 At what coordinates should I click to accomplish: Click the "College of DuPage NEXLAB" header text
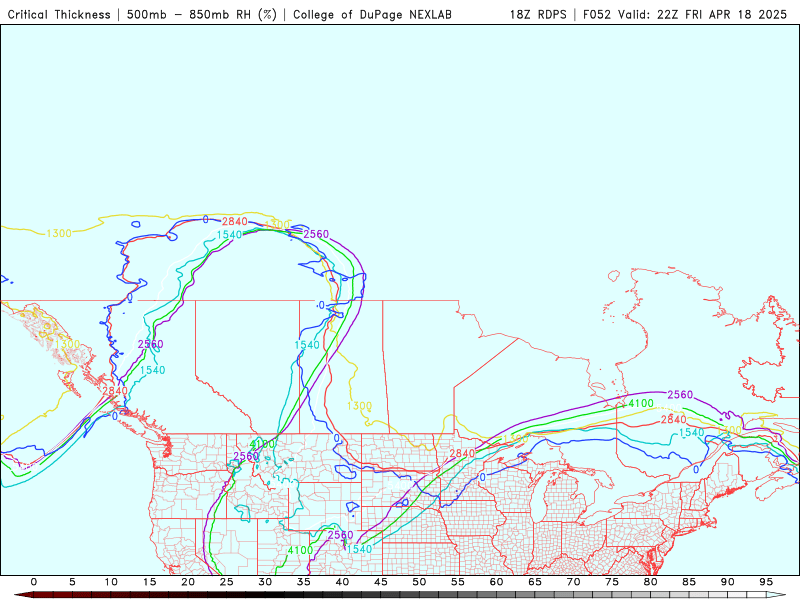pyautogui.click(x=372, y=14)
